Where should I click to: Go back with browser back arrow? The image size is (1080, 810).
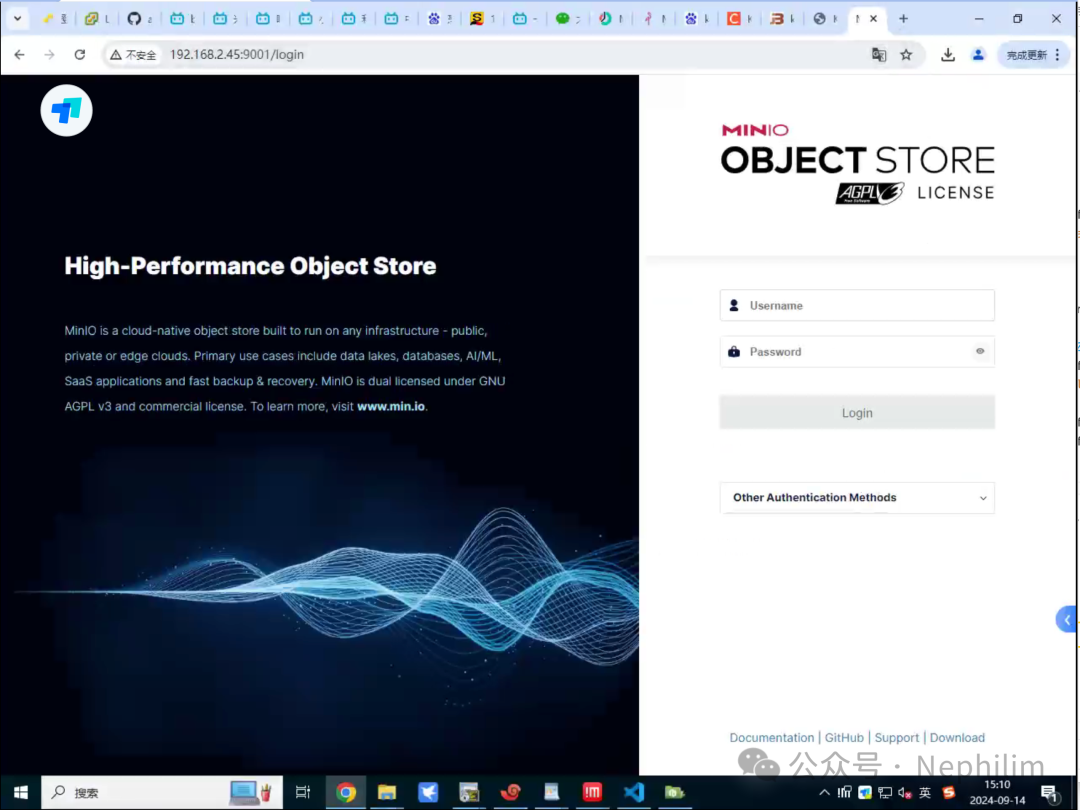19,54
